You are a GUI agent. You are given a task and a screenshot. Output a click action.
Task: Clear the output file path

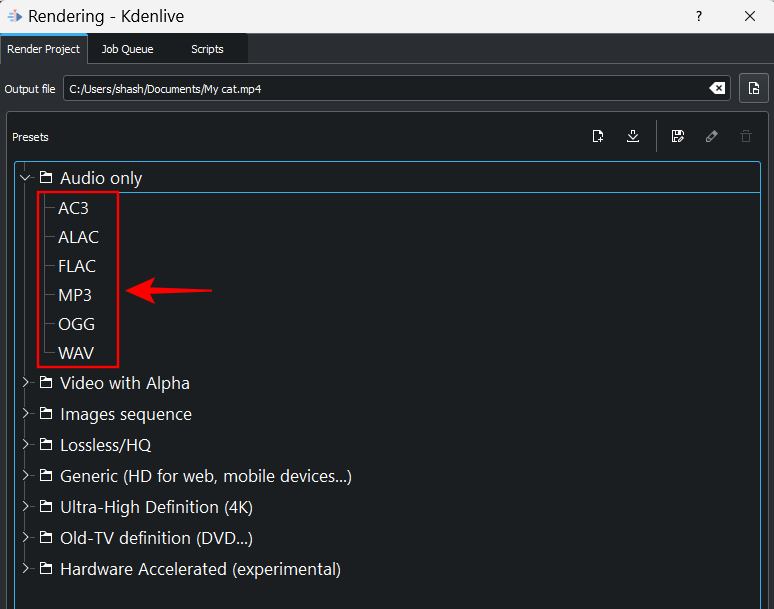pos(717,88)
